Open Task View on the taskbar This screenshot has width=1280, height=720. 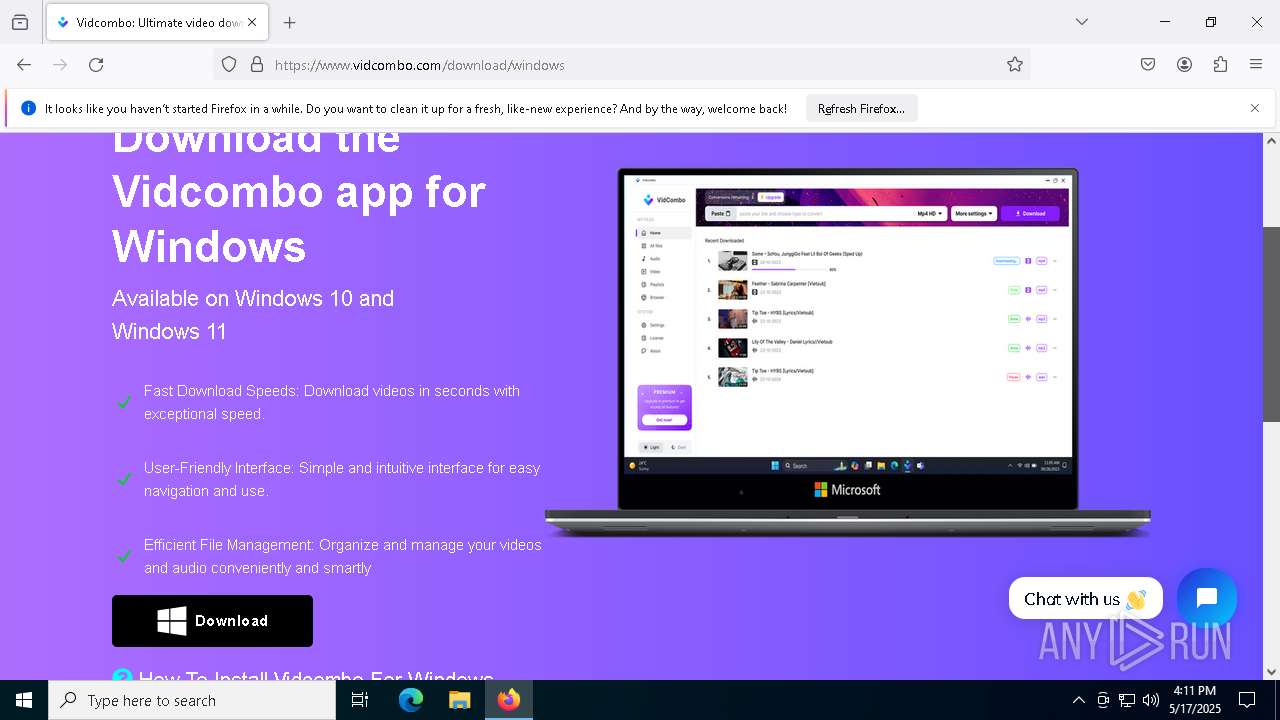click(x=360, y=700)
